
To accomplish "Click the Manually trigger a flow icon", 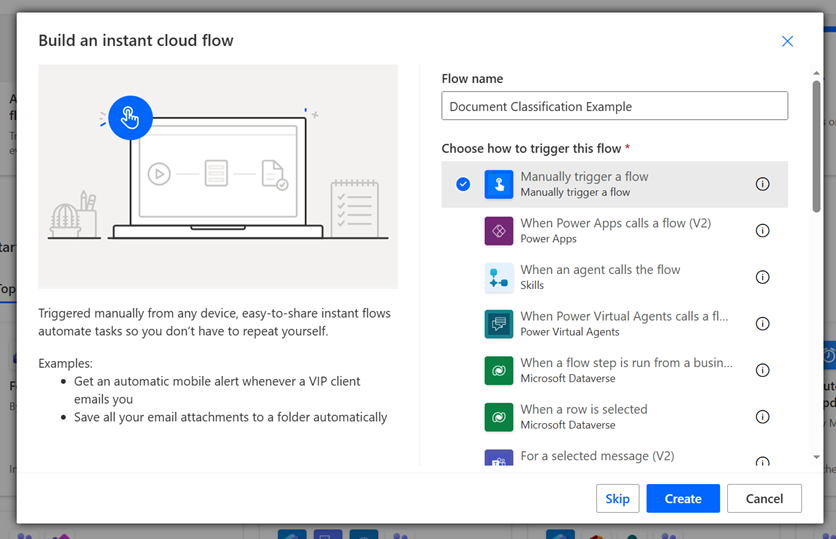I will point(499,184).
